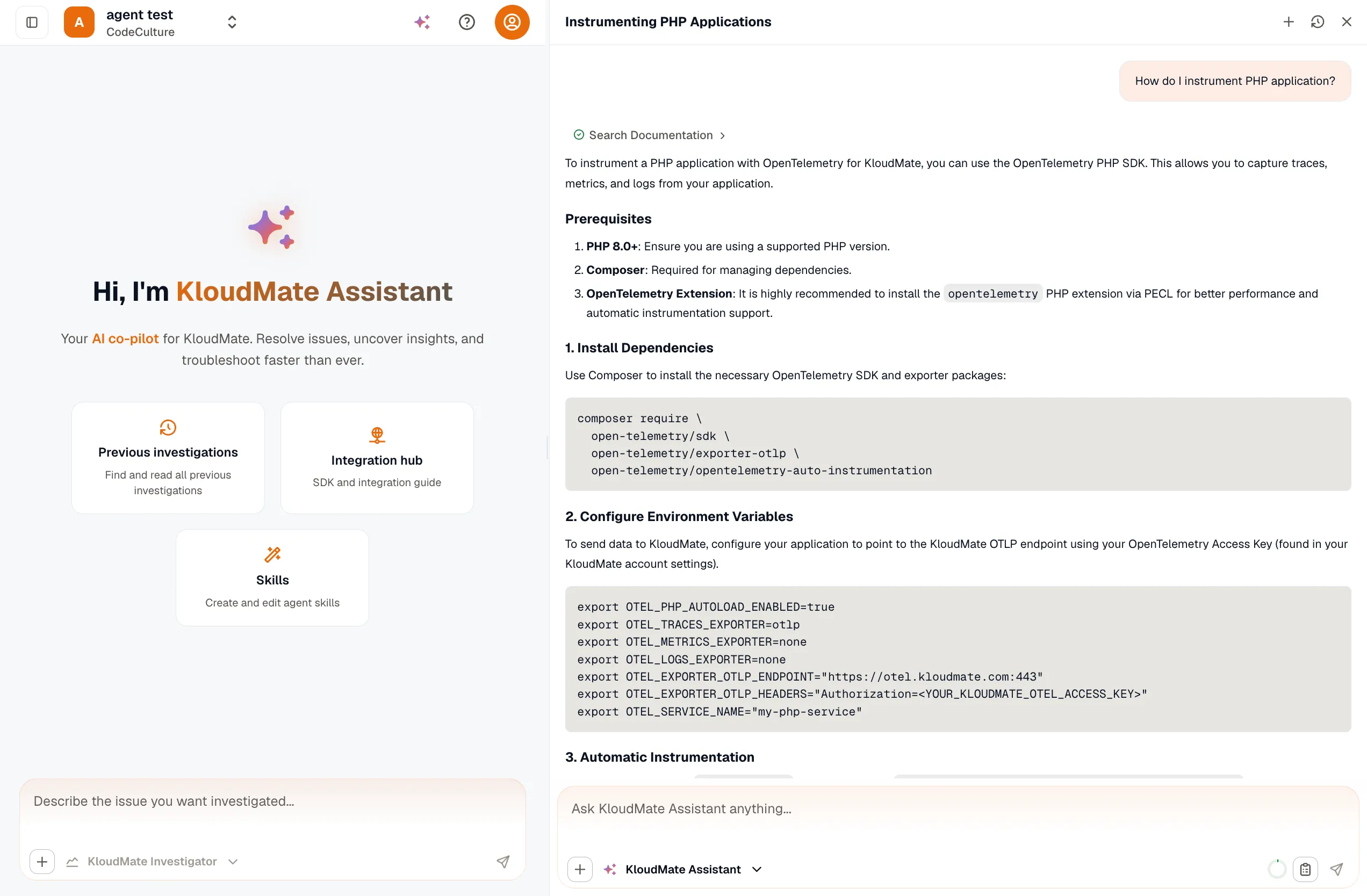Add attachment in investigator input box
1367x896 pixels.
point(42,861)
